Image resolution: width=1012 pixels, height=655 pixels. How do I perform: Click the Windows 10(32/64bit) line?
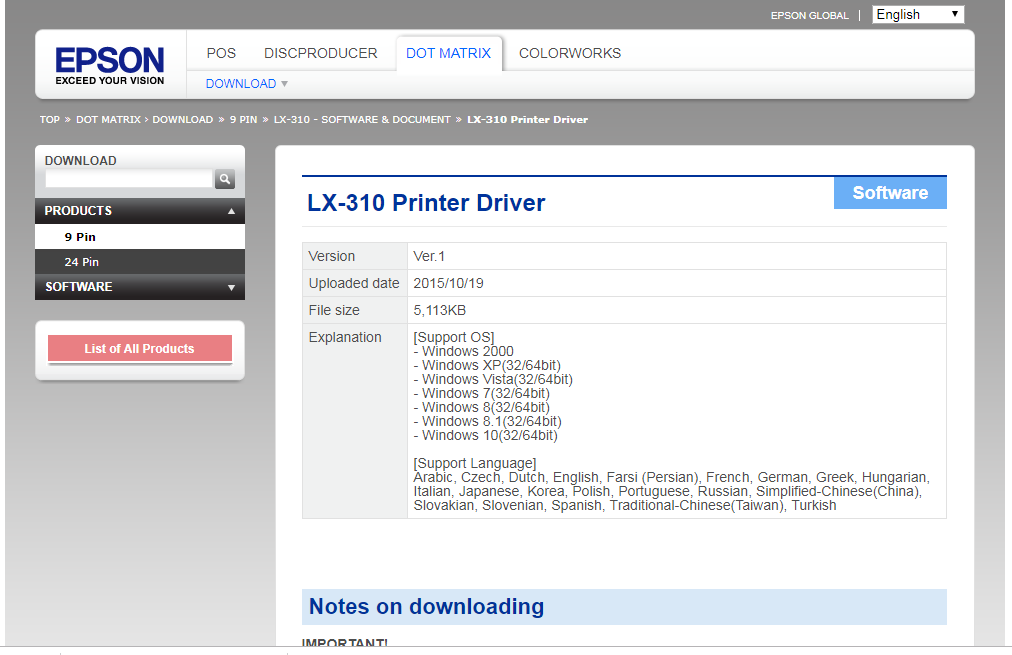485,436
